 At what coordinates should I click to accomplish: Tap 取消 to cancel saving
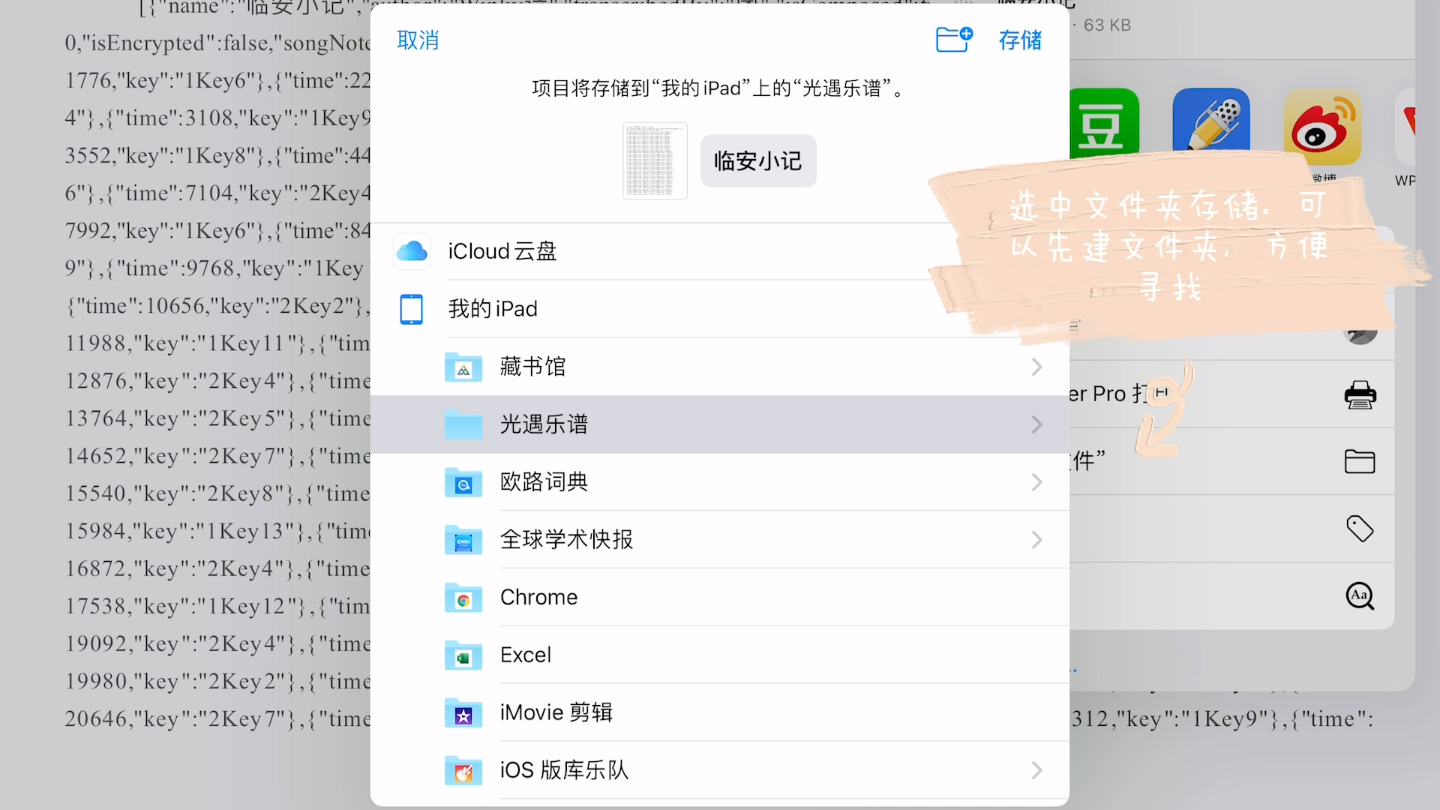pyautogui.click(x=418, y=40)
